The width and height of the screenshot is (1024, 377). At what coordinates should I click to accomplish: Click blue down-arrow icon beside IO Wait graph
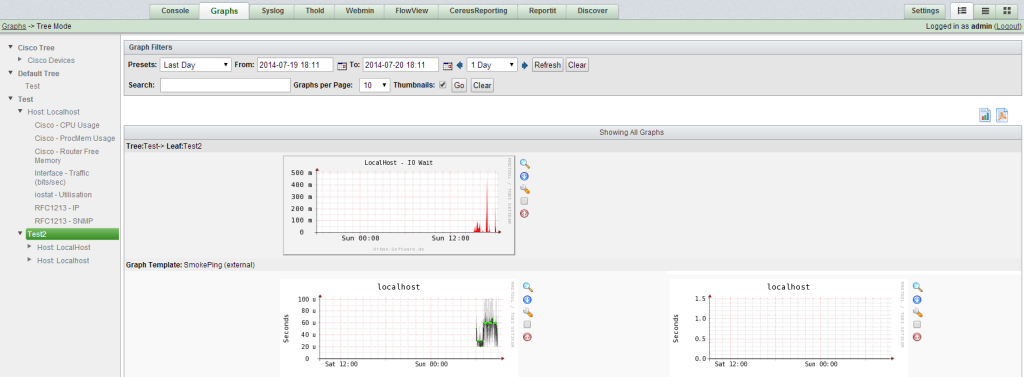[524, 176]
